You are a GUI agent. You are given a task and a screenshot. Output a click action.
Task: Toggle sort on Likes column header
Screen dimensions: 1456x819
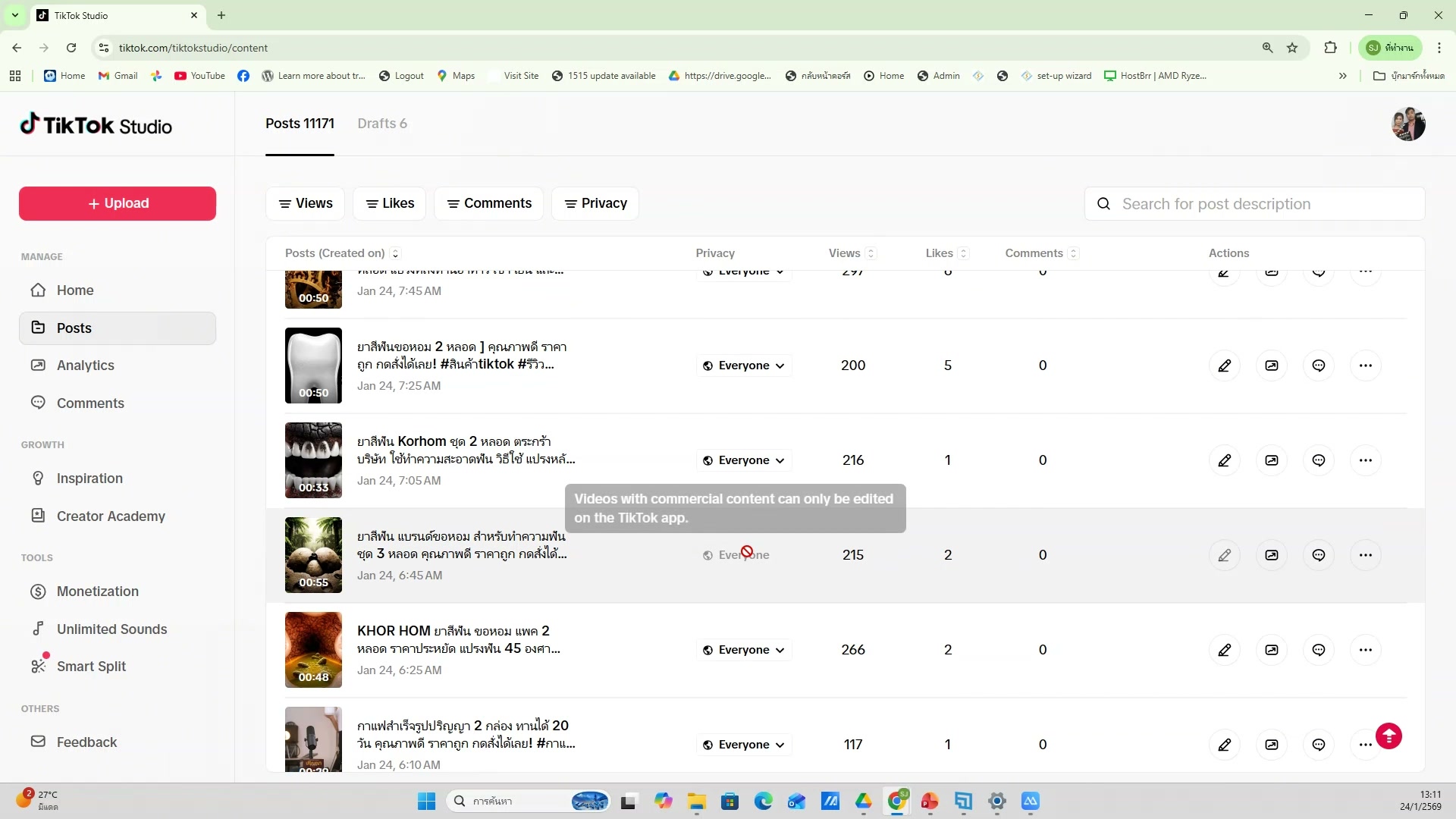pos(963,253)
